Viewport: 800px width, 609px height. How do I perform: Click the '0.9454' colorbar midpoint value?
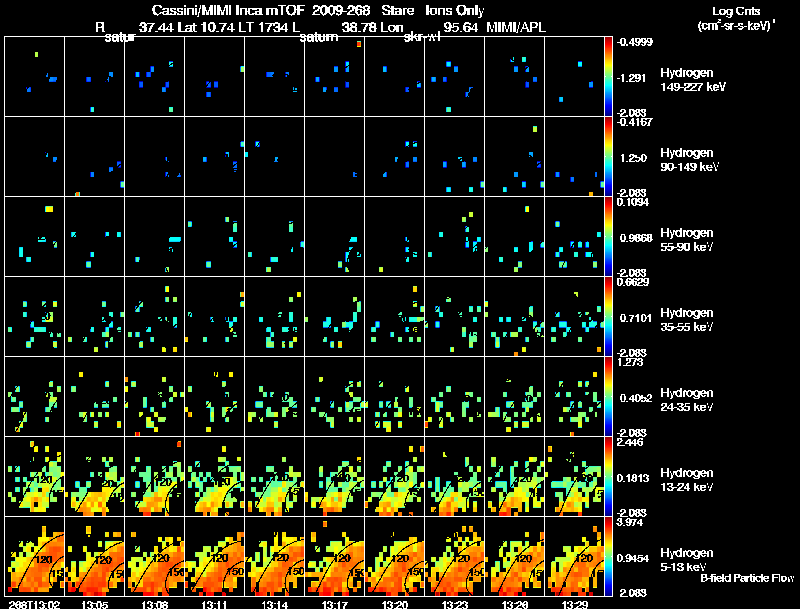pos(633,559)
